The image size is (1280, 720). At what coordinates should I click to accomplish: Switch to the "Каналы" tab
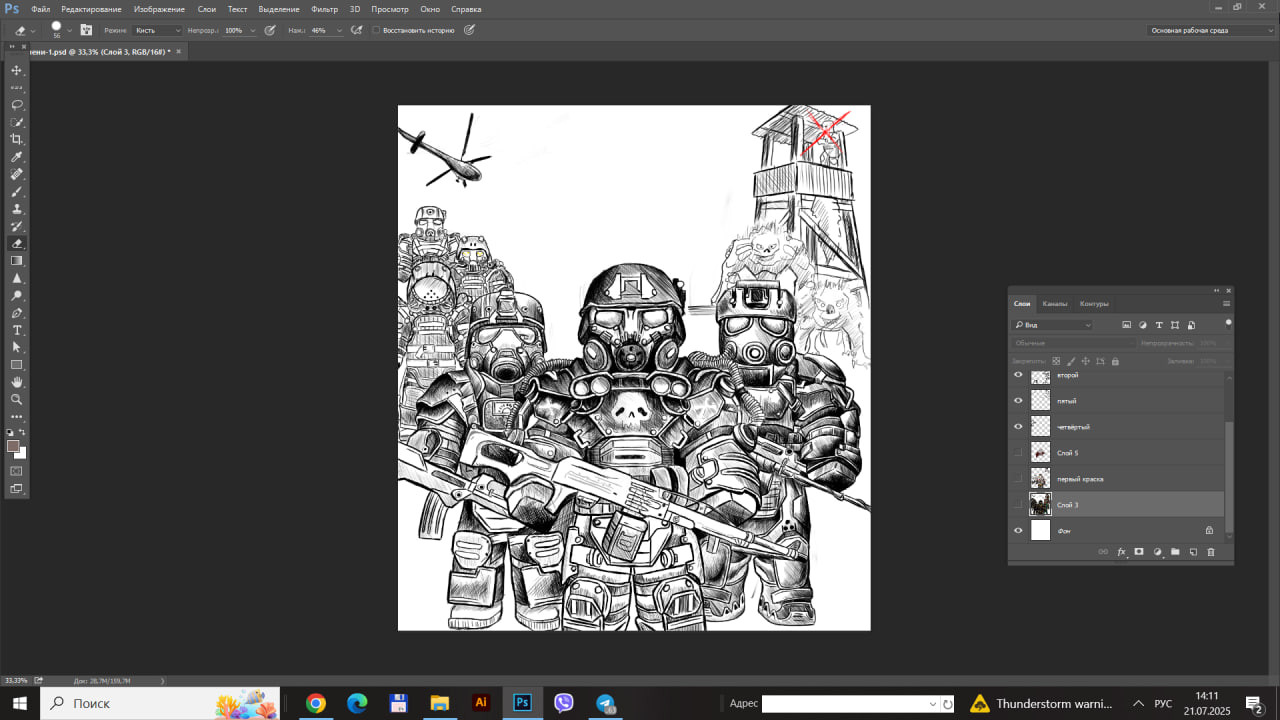(1054, 304)
